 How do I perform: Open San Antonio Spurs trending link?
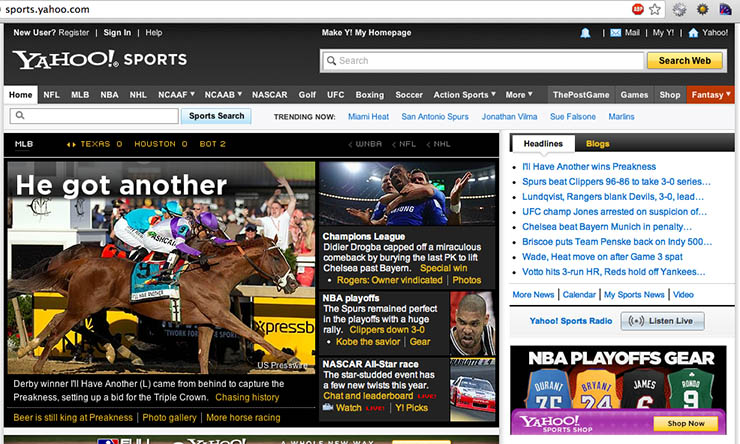point(435,117)
